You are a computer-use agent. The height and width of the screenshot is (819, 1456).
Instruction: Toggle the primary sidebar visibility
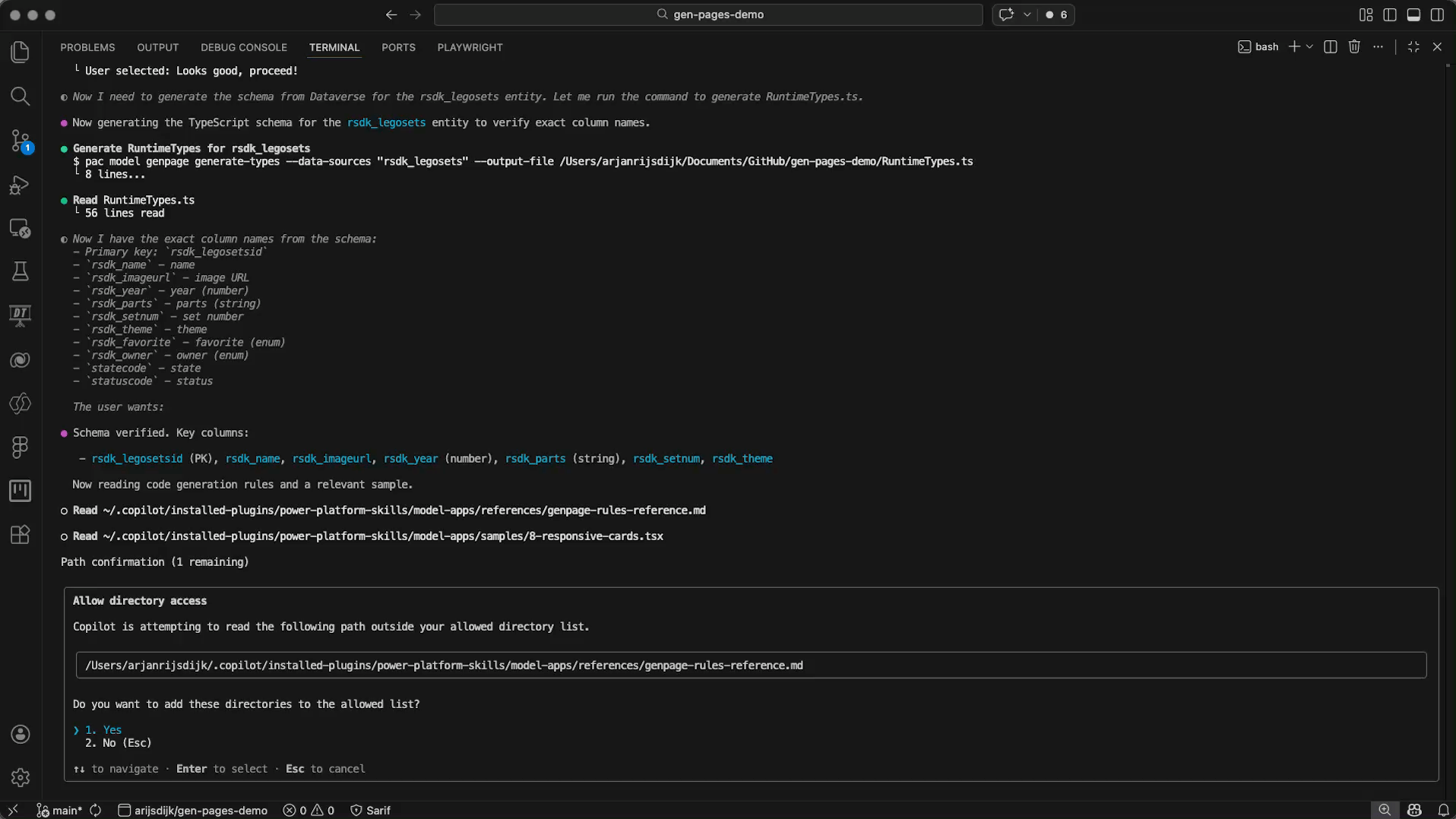(x=1390, y=14)
